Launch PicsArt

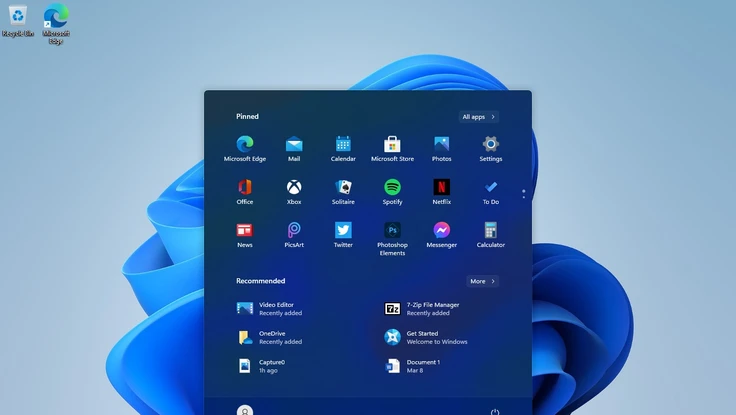coord(294,235)
